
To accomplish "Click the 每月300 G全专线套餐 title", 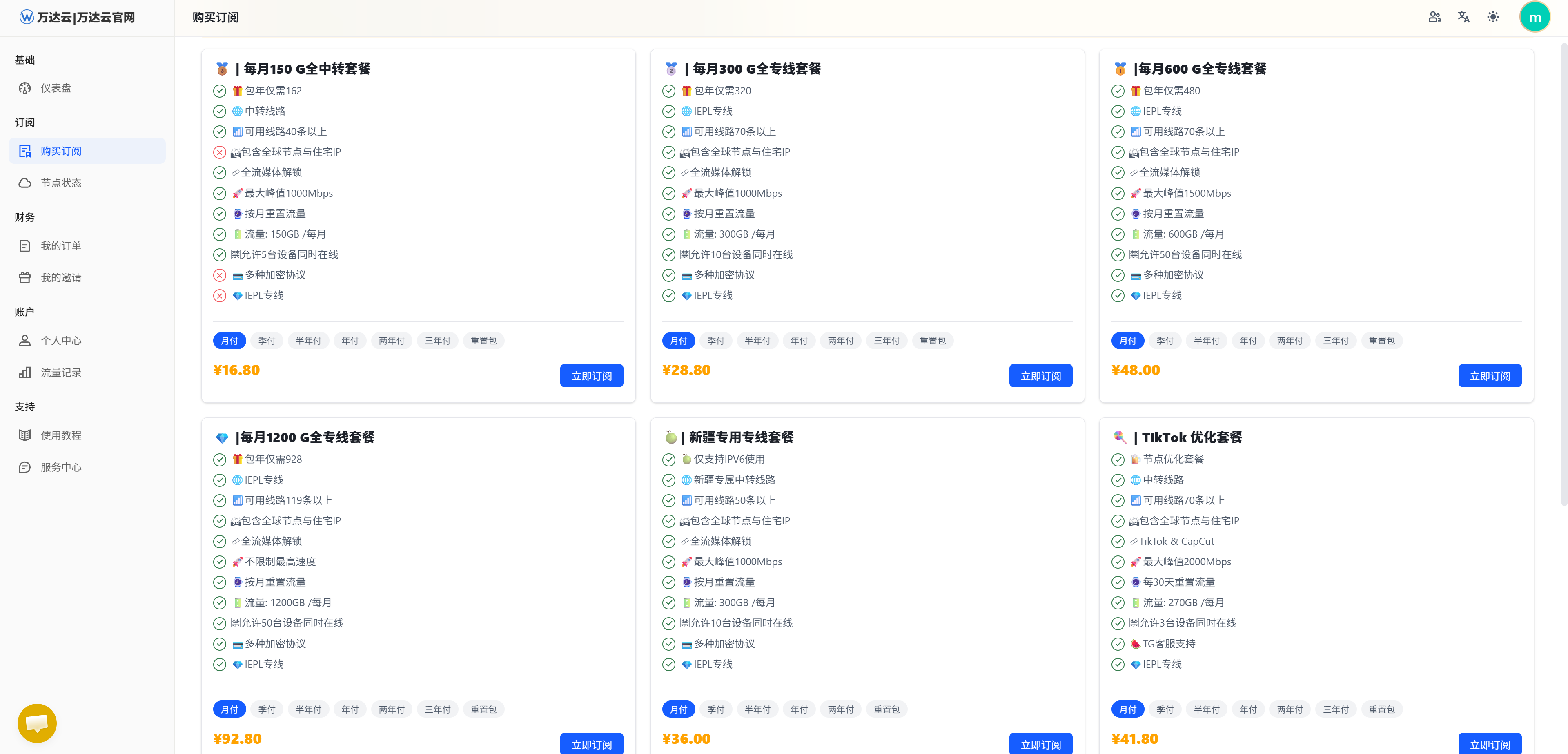I will tap(757, 69).
